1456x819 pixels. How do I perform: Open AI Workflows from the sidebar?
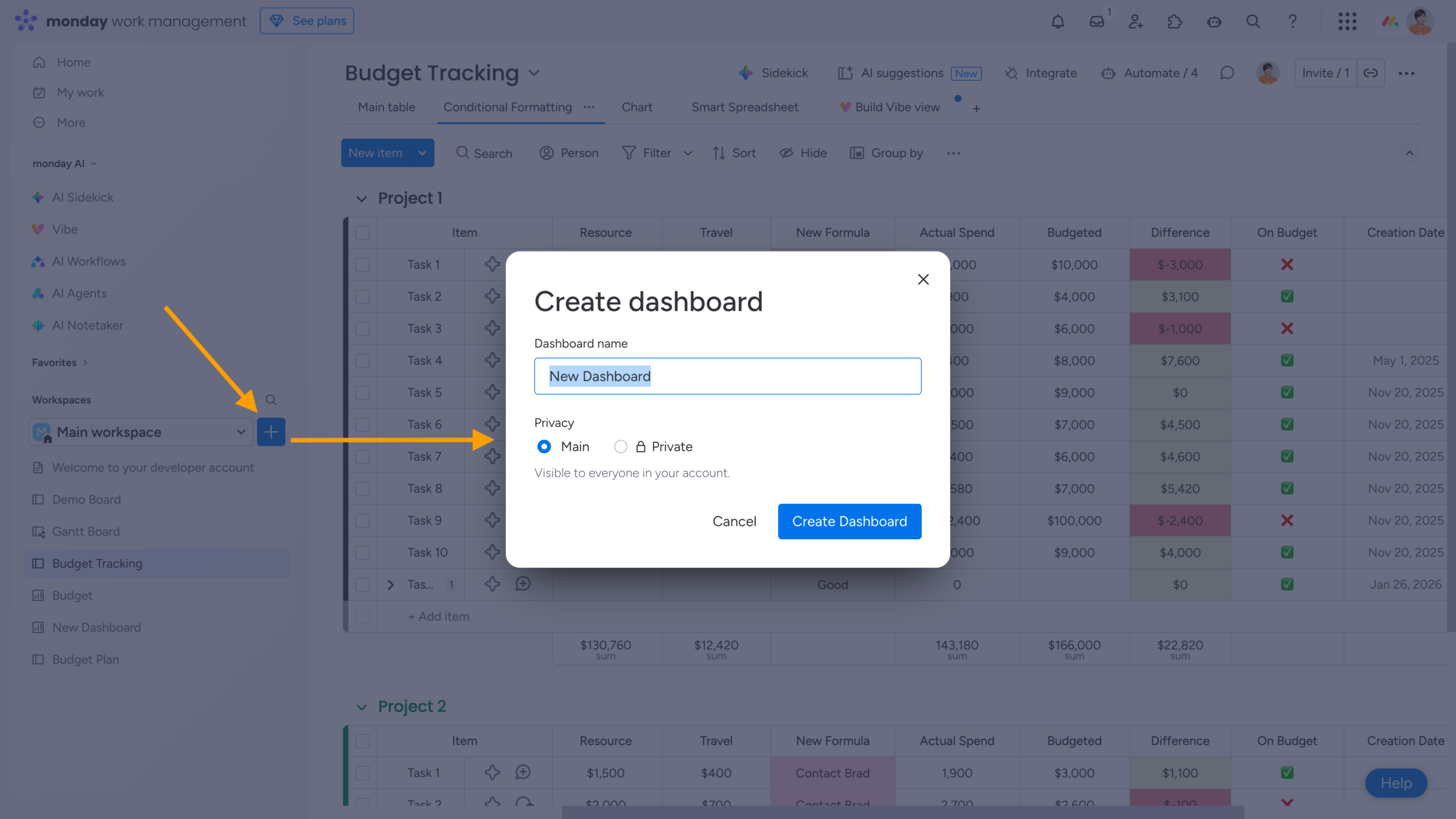(38, 261)
